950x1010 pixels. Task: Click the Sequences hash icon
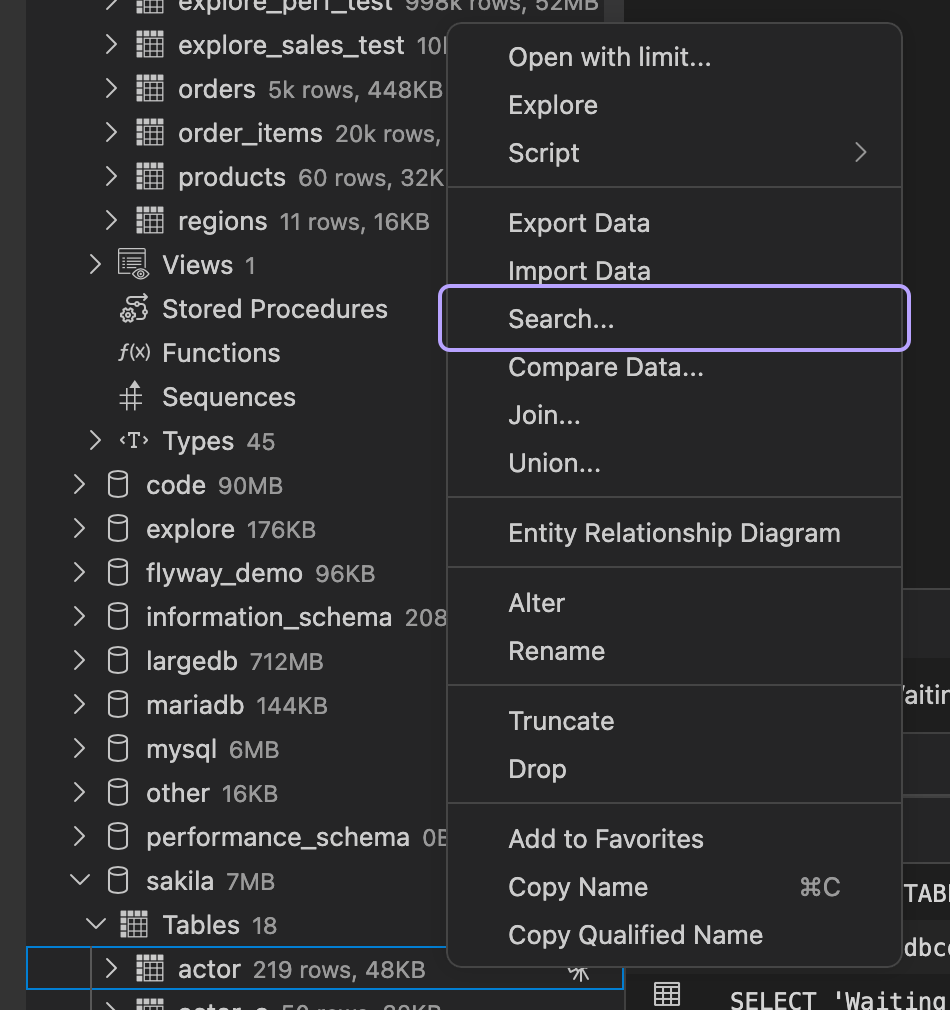point(131,396)
